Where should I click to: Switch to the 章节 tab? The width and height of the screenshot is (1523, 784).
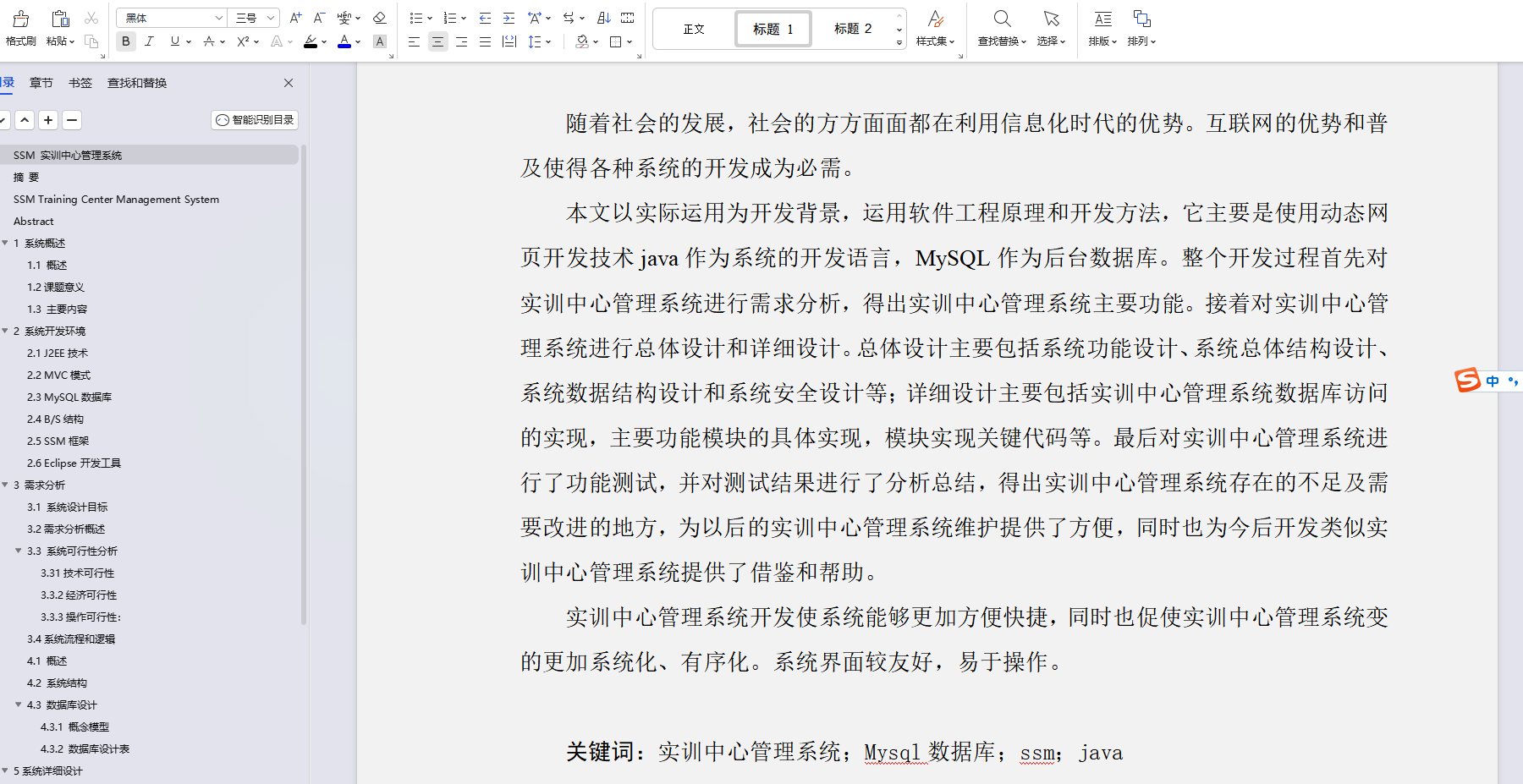(41, 83)
